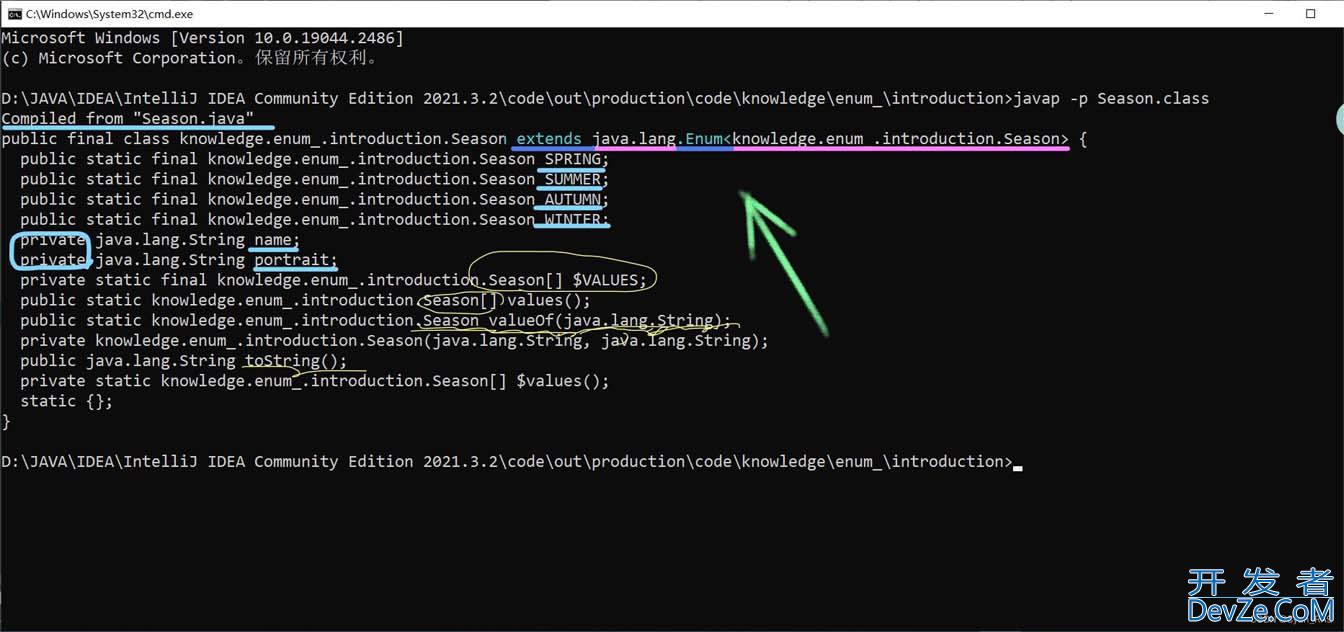Click the word 'extends' in class declaration
1344x632 pixels.
pyautogui.click(x=549, y=138)
